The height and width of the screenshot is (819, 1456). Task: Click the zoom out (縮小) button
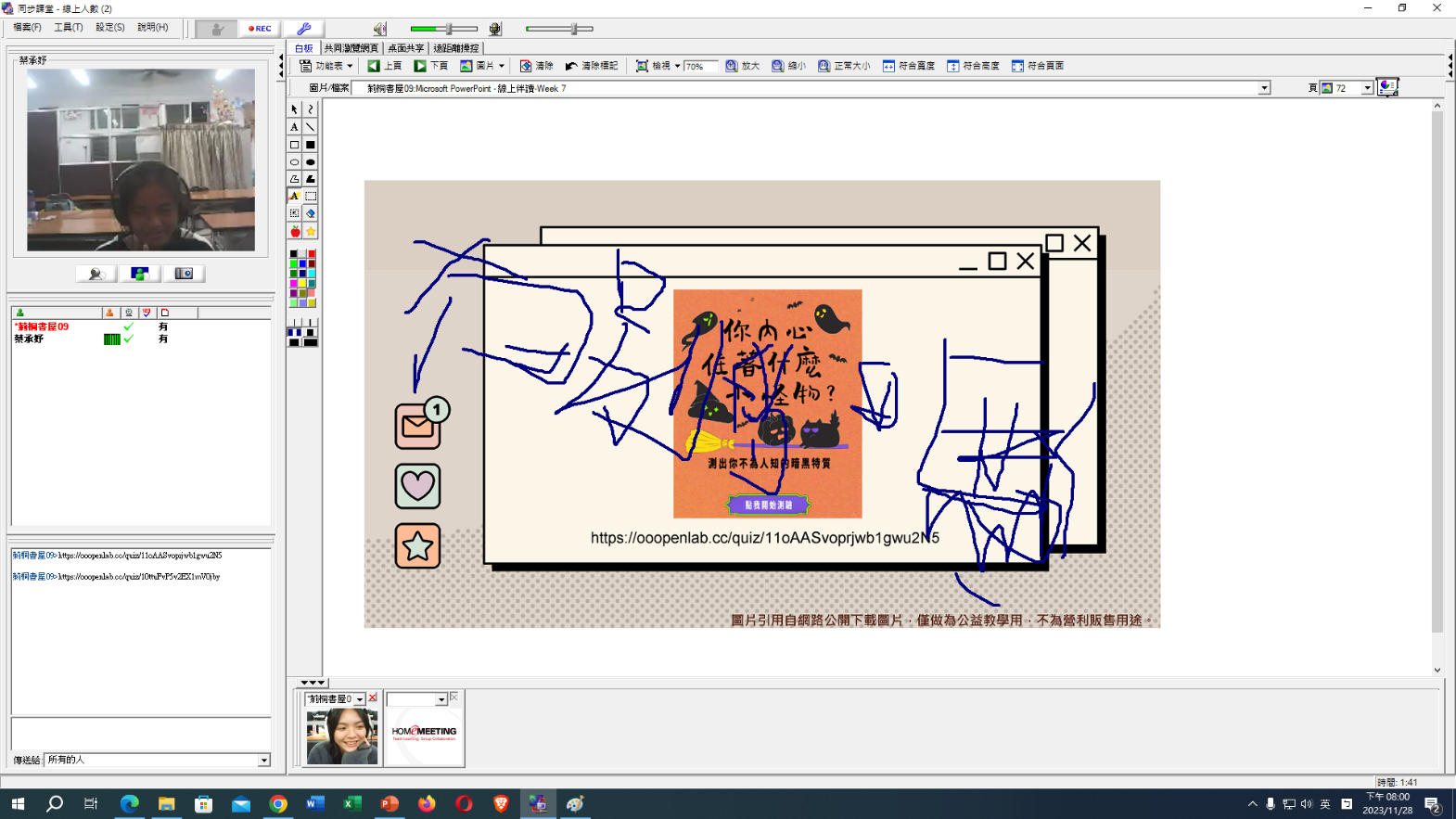point(788,66)
